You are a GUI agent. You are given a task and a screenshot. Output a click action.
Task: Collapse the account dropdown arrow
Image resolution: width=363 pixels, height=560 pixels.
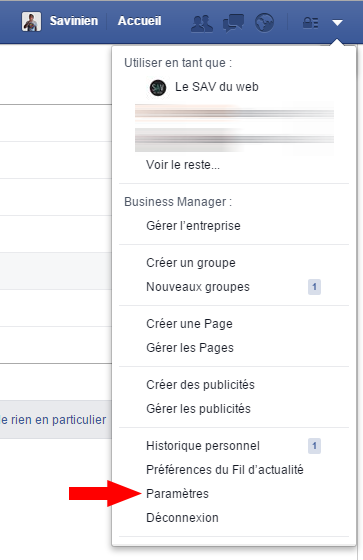click(337, 23)
